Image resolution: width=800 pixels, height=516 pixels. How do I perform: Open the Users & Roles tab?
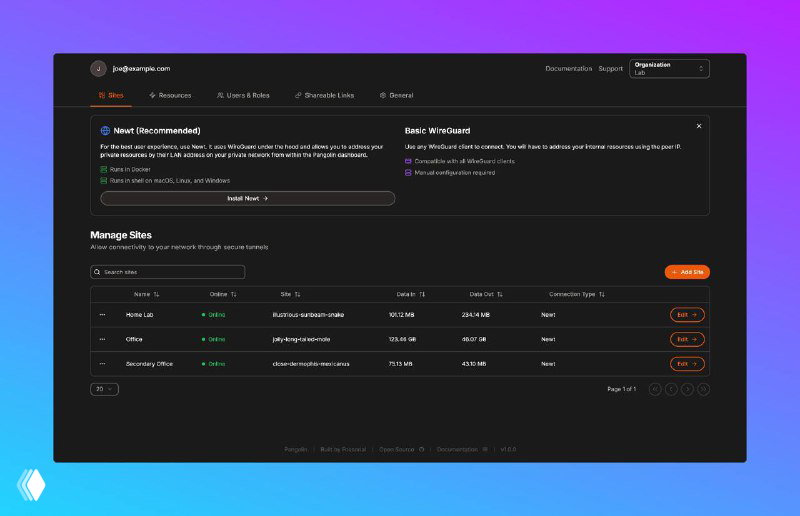tap(243, 95)
